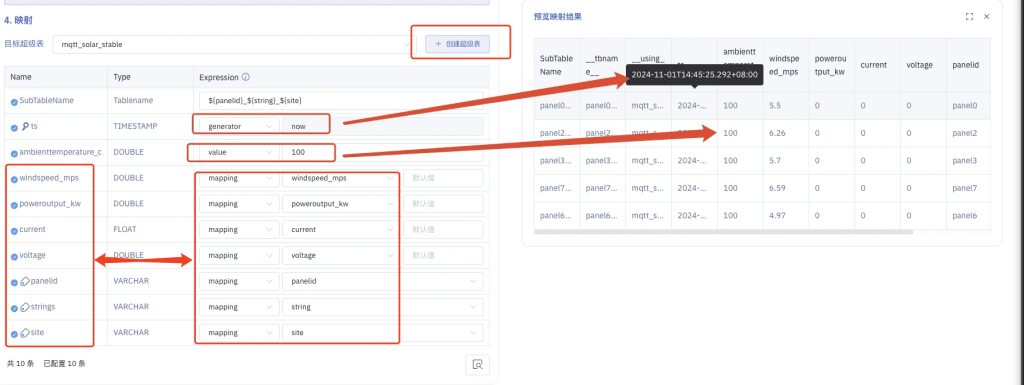Open the 目标超级表 mqtt_solar_stable dropdown
The height and width of the screenshot is (385, 1024).
(x=233, y=44)
